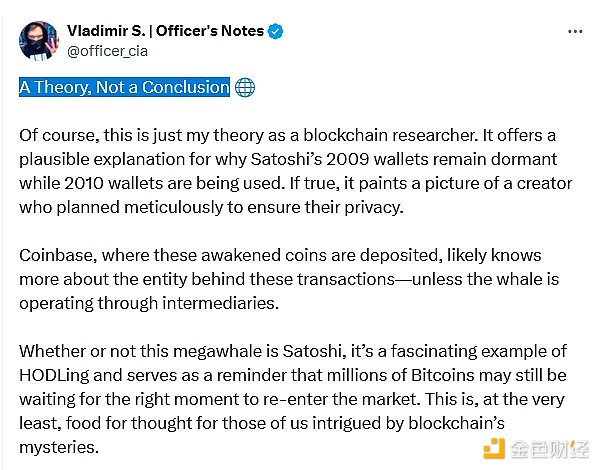Open Vladimir S. profile avatar
This screenshot has height=470, width=600.
coord(37,39)
